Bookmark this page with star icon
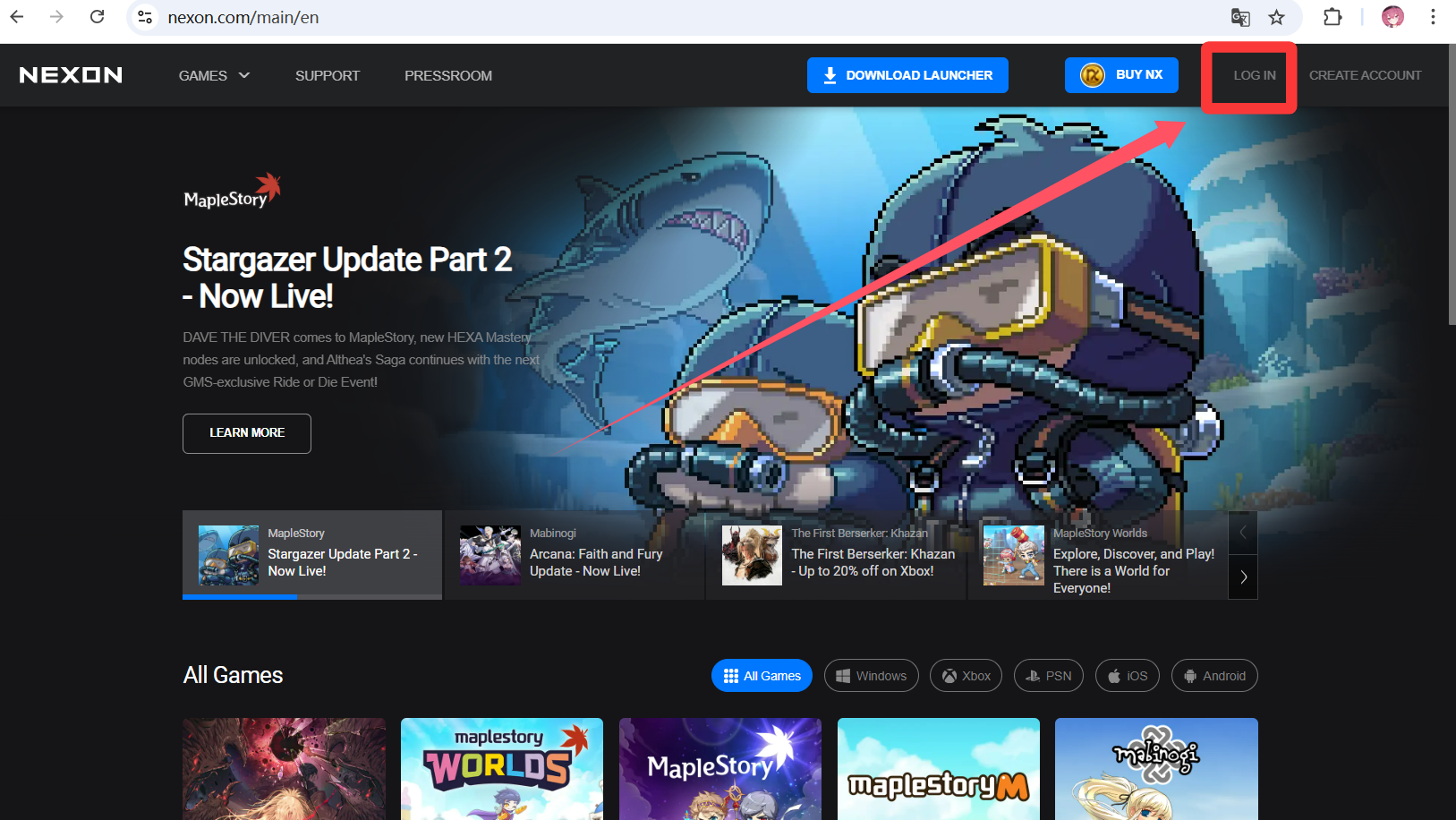Viewport: 1456px width, 820px height. point(1276,17)
